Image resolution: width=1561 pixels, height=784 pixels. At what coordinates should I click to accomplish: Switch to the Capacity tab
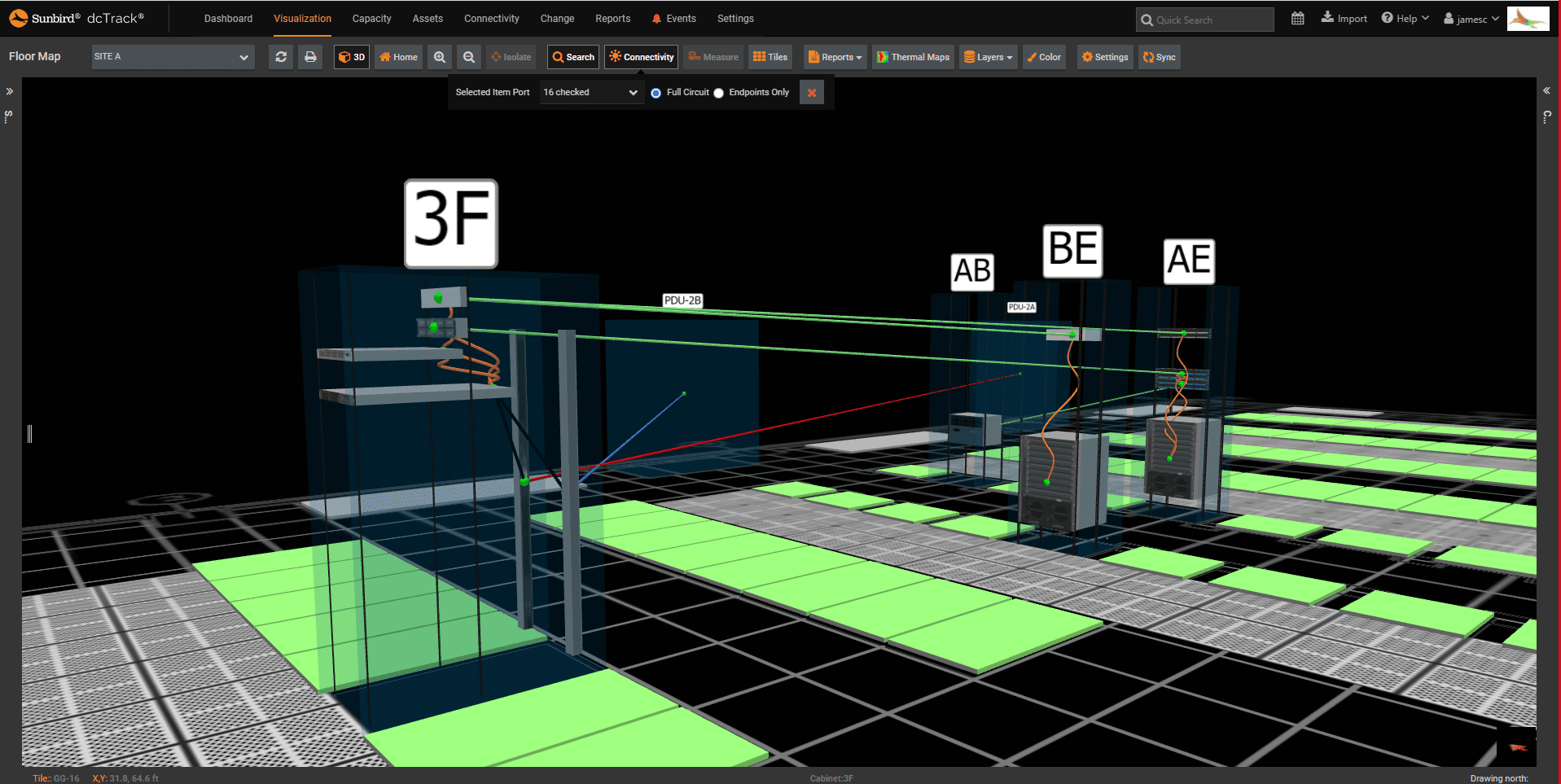point(371,18)
